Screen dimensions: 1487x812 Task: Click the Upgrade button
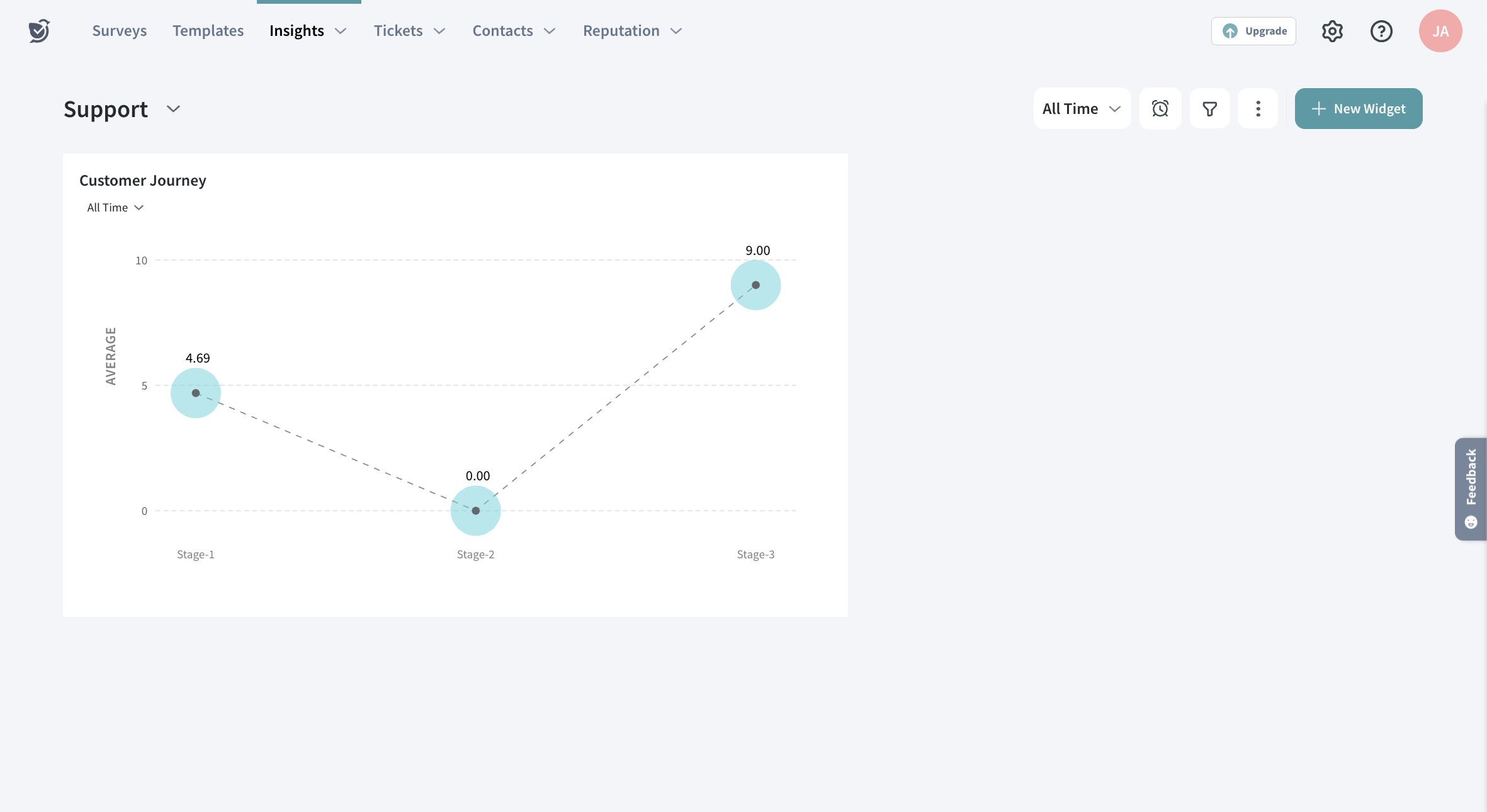click(1253, 31)
